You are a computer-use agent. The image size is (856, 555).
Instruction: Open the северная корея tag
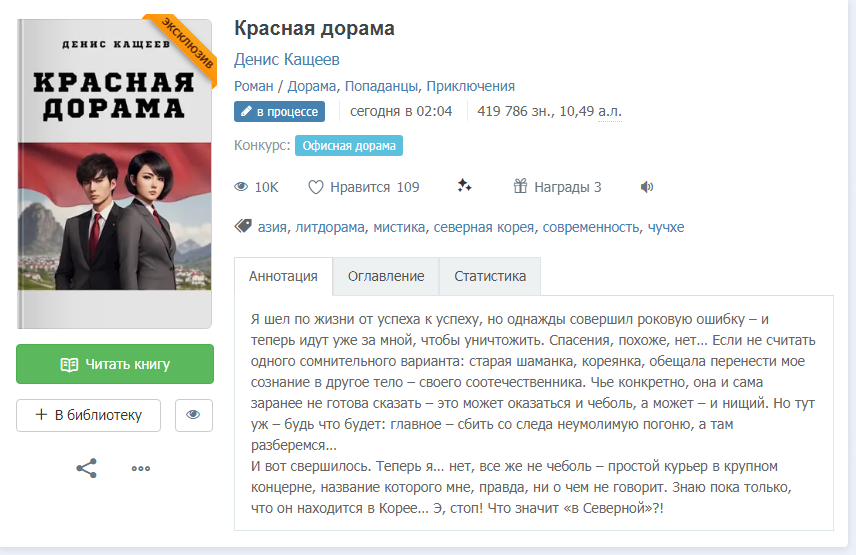click(484, 227)
